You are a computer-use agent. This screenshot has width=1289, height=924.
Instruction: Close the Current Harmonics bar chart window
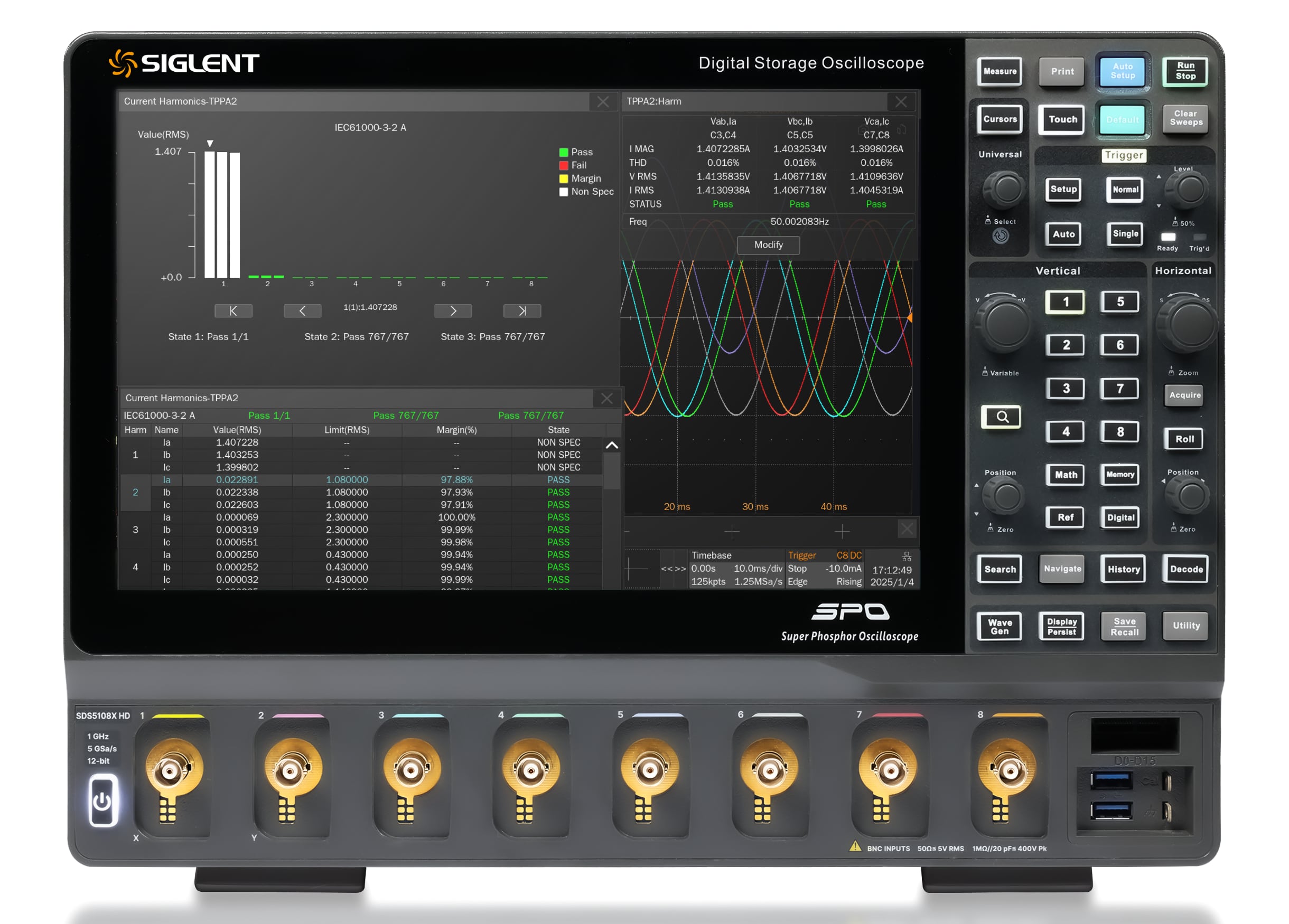pyautogui.click(x=602, y=102)
